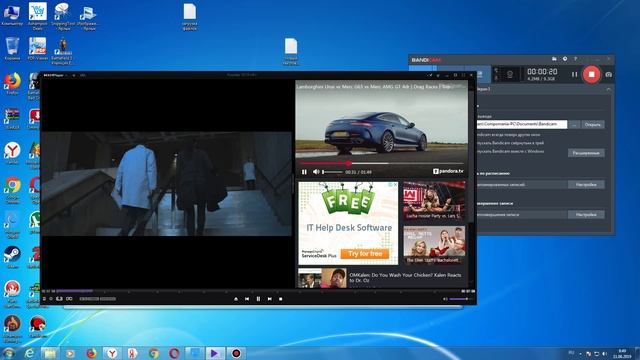The height and width of the screenshot is (360, 640).
Task: Click the pandora.tv logo on the video
Action: tap(448, 171)
